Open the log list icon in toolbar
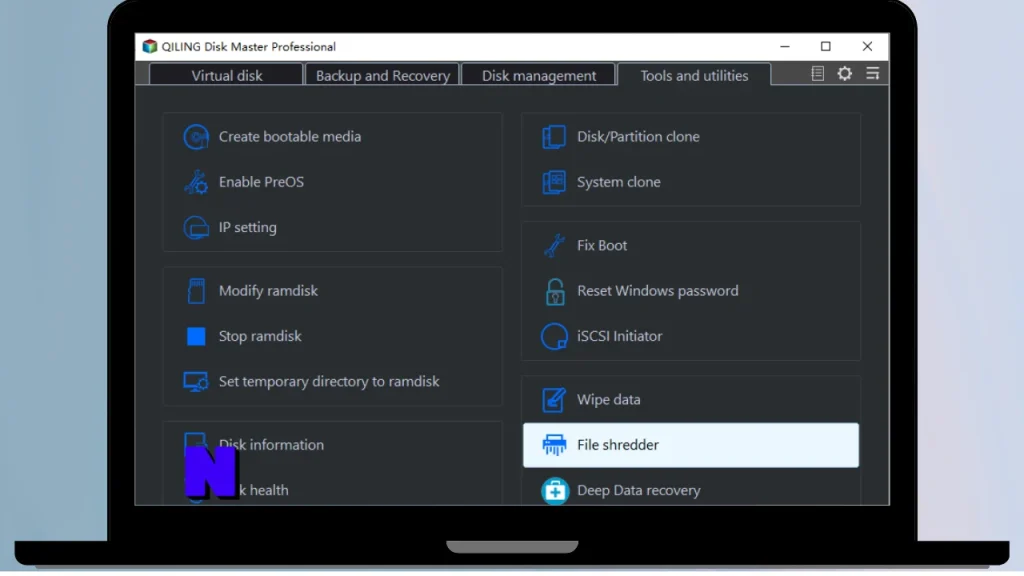The height and width of the screenshot is (576, 1024). (x=817, y=74)
